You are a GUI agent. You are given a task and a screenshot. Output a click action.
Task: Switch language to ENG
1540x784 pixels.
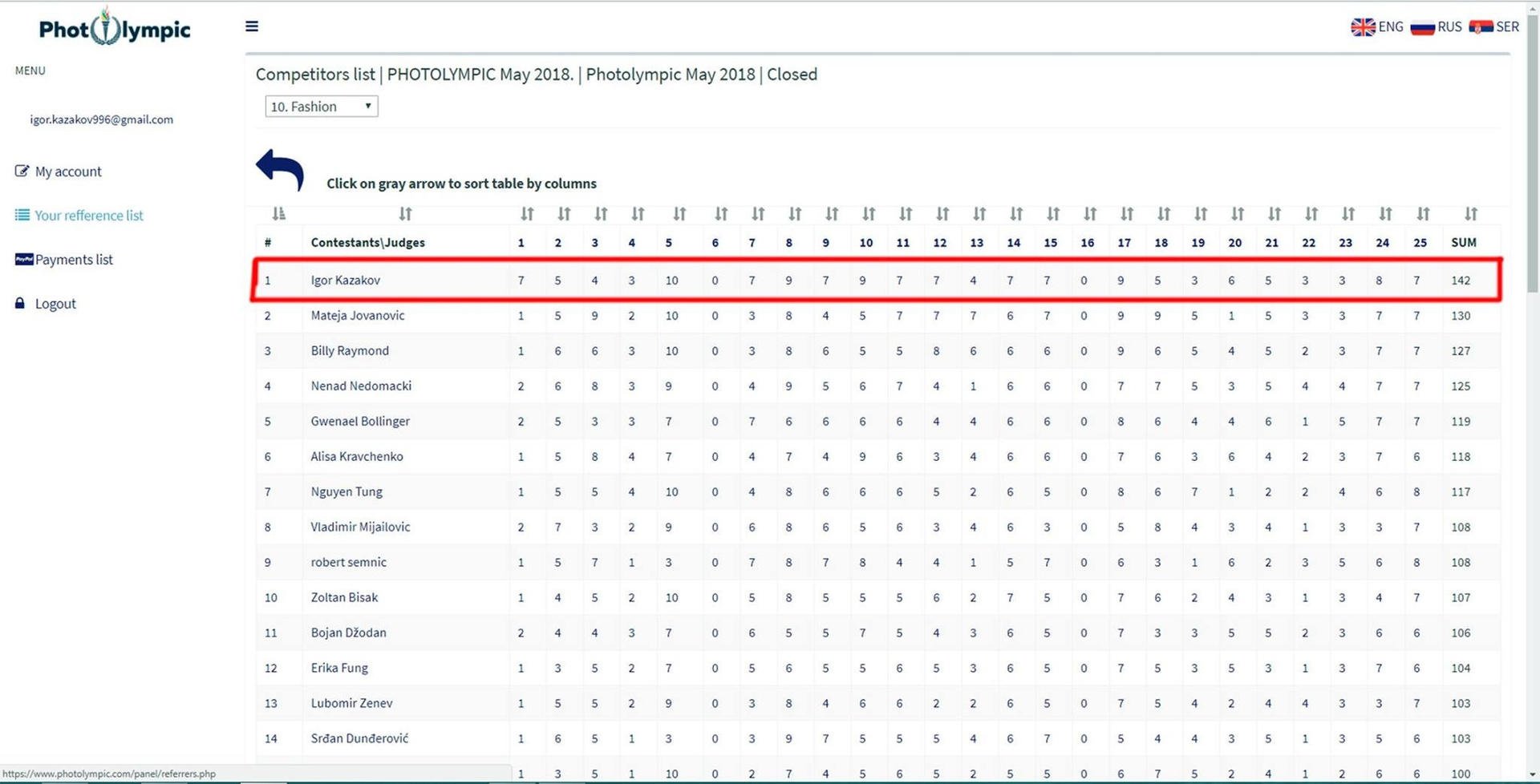[x=1377, y=27]
